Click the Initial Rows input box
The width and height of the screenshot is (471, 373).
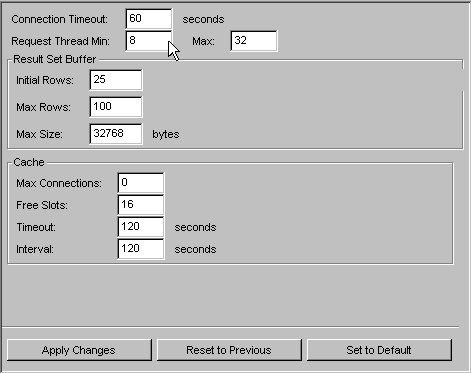pos(116,80)
